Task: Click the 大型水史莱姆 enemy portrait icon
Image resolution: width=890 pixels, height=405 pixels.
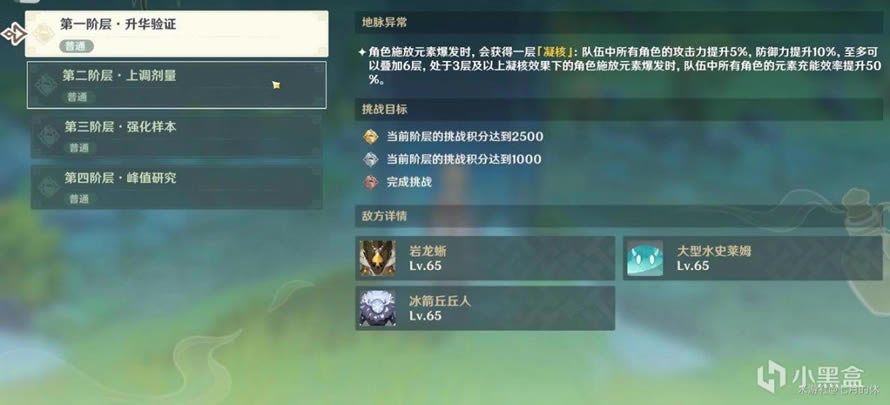Action: (x=645, y=258)
